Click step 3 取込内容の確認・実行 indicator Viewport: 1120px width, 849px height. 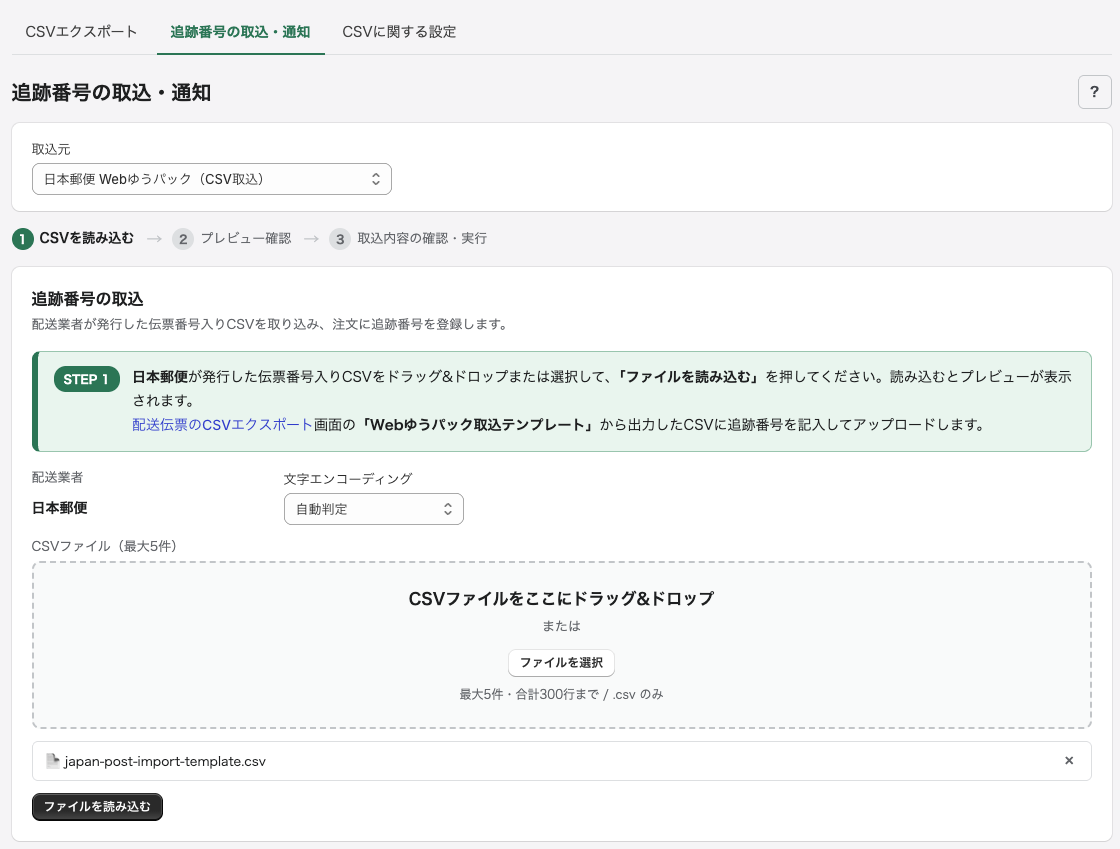pyautogui.click(x=409, y=238)
